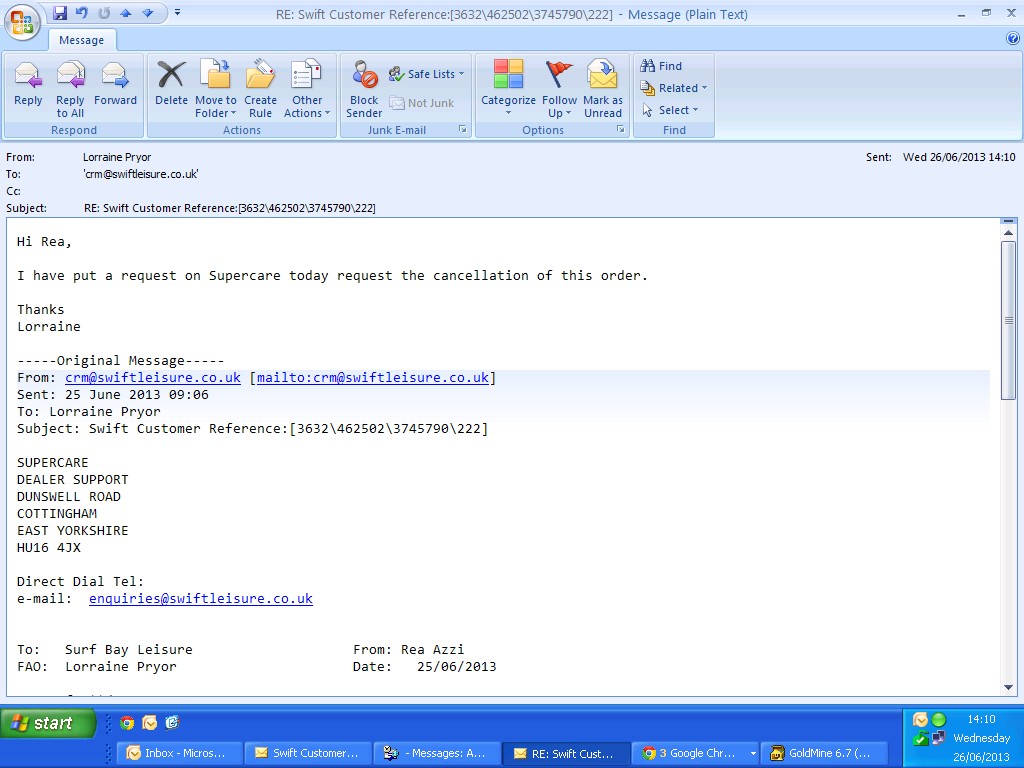Launch Outlook from Quick Launch icon

[x=150, y=722]
